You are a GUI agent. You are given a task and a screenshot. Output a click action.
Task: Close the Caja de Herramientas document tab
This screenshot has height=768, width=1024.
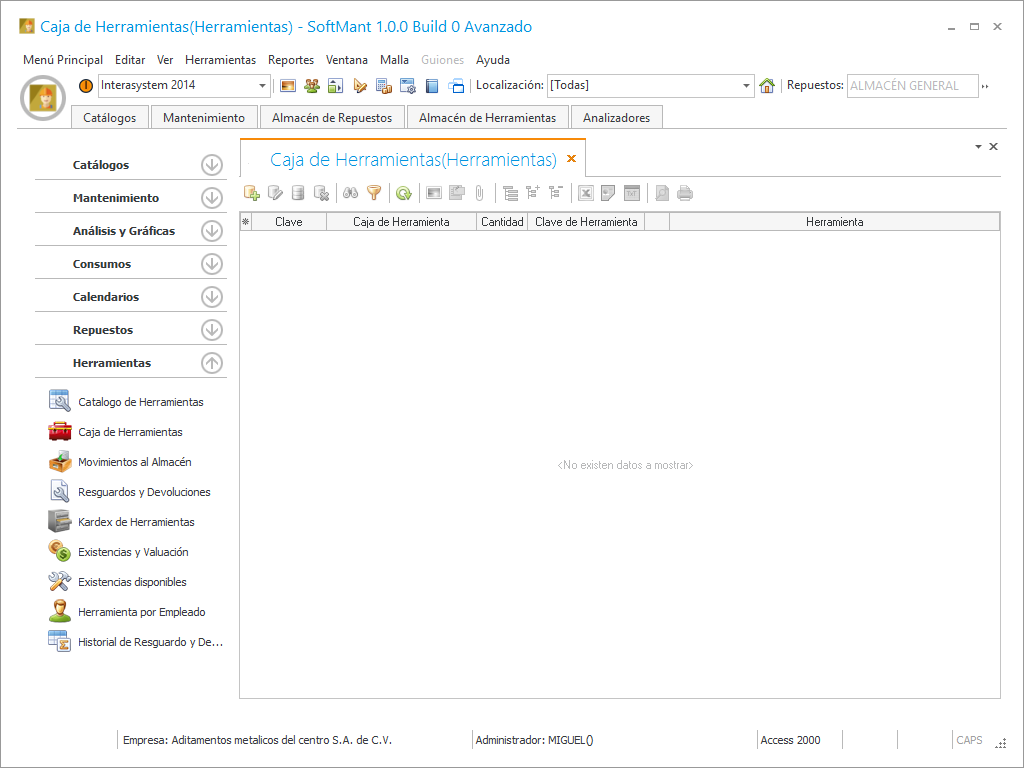pyautogui.click(x=572, y=159)
